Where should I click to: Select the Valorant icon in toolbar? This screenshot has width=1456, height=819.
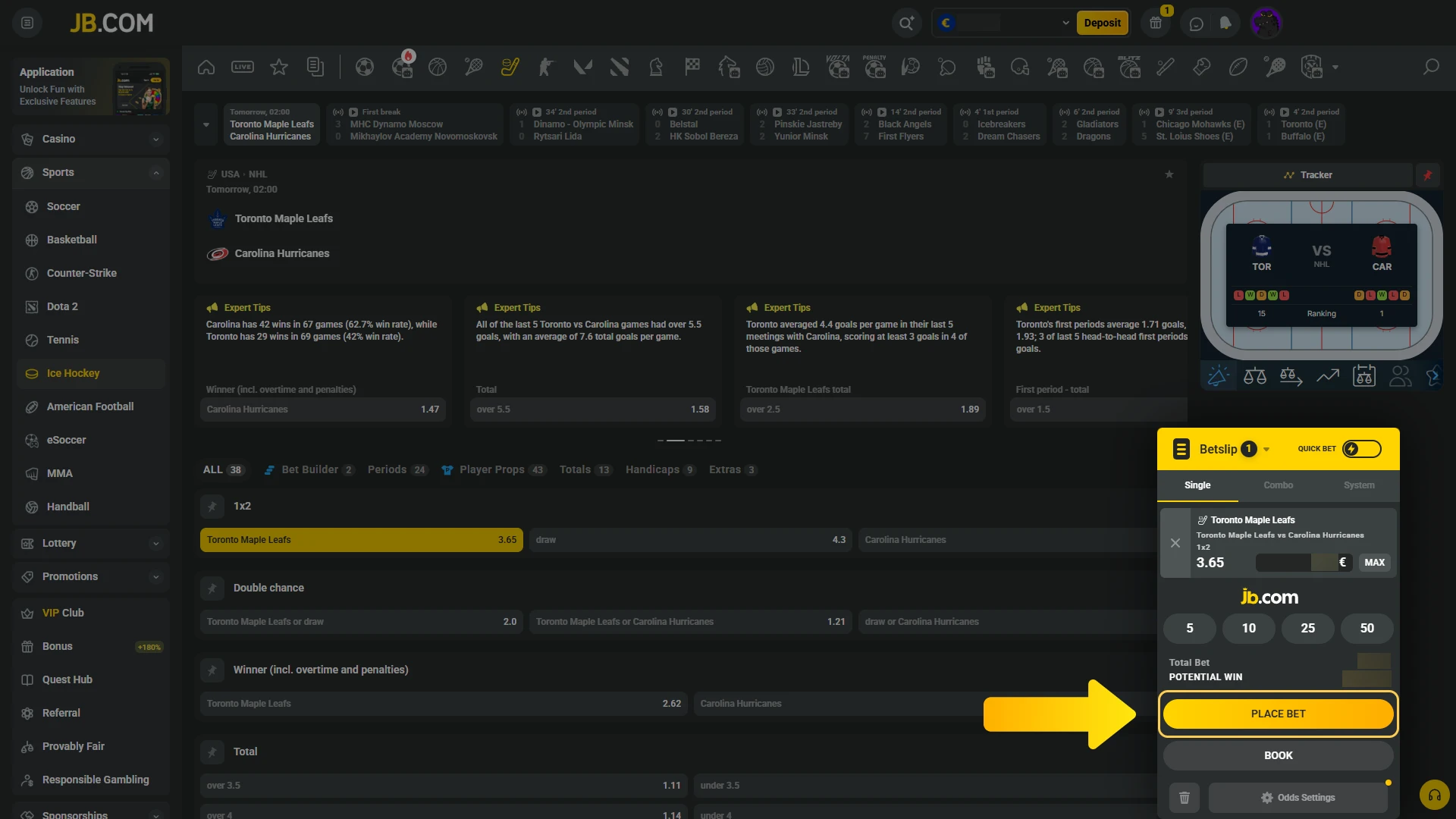582,67
